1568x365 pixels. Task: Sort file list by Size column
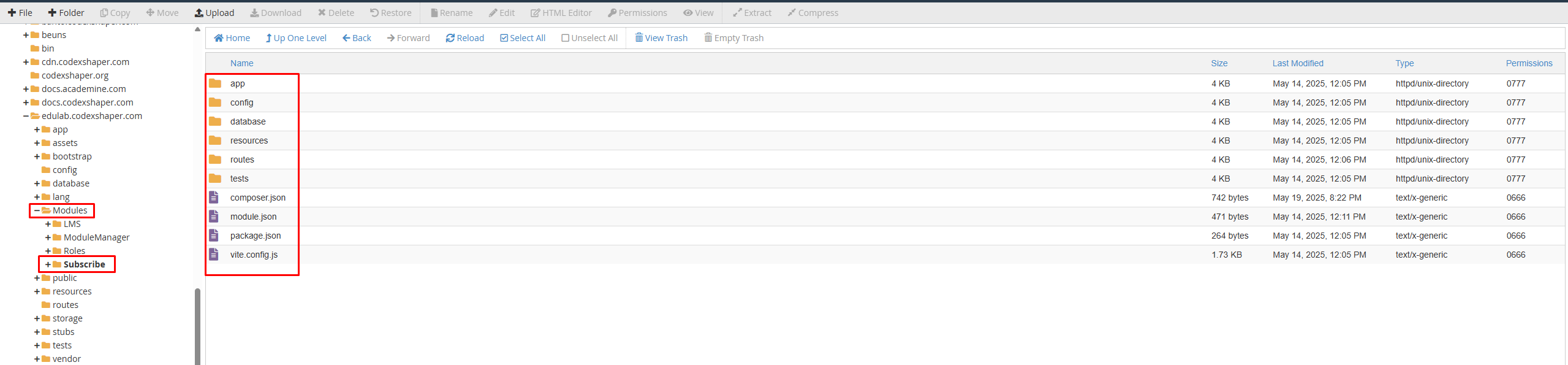[x=1219, y=63]
